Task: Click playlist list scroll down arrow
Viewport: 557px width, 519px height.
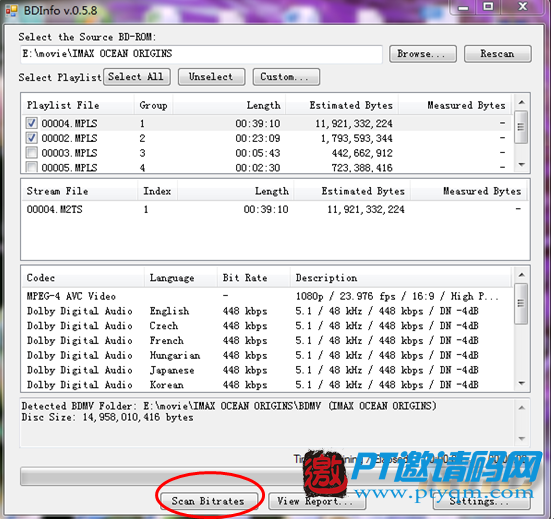Action: coord(521,164)
